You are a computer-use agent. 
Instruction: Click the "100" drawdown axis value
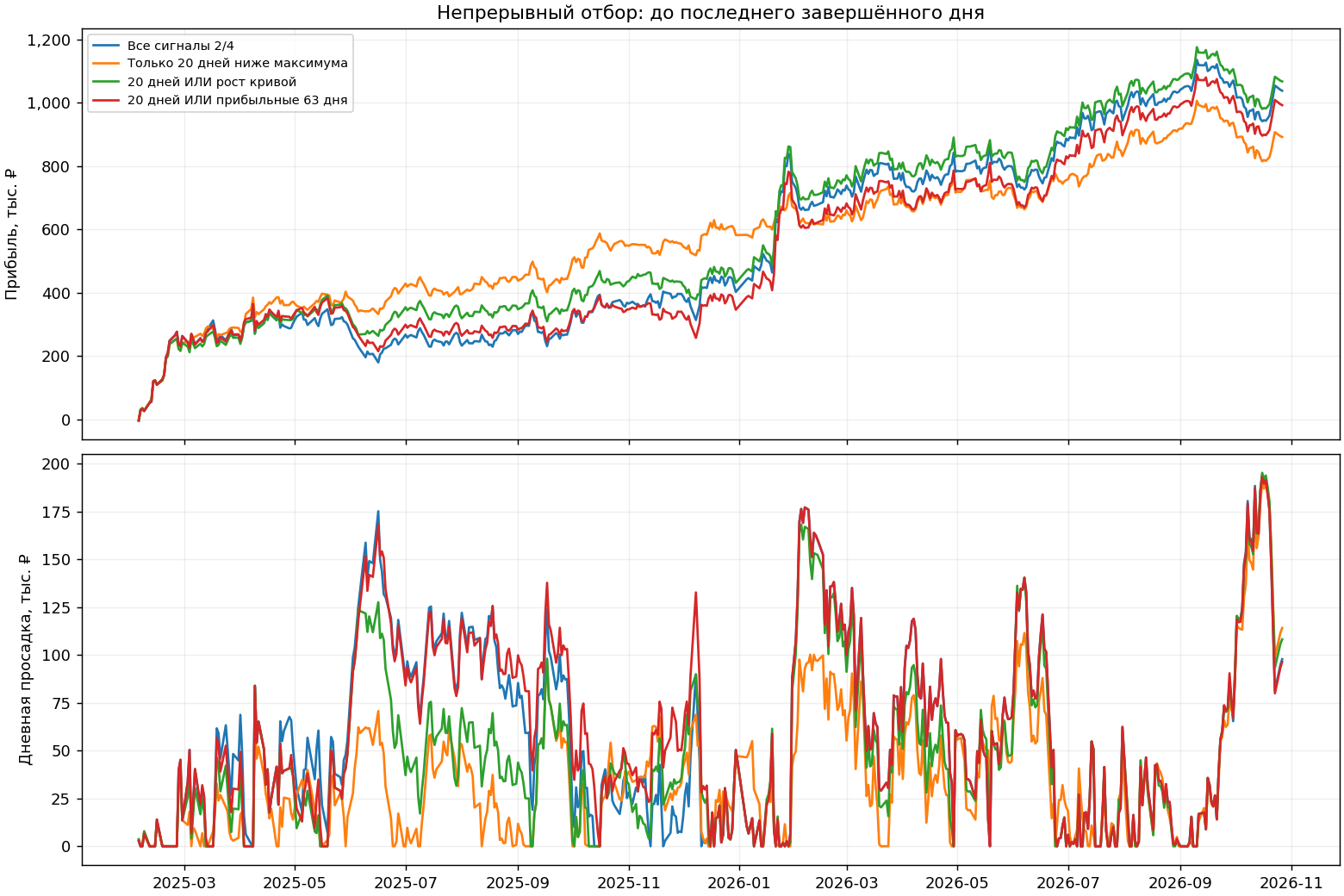pyautogui.click(x=57, y=656)
